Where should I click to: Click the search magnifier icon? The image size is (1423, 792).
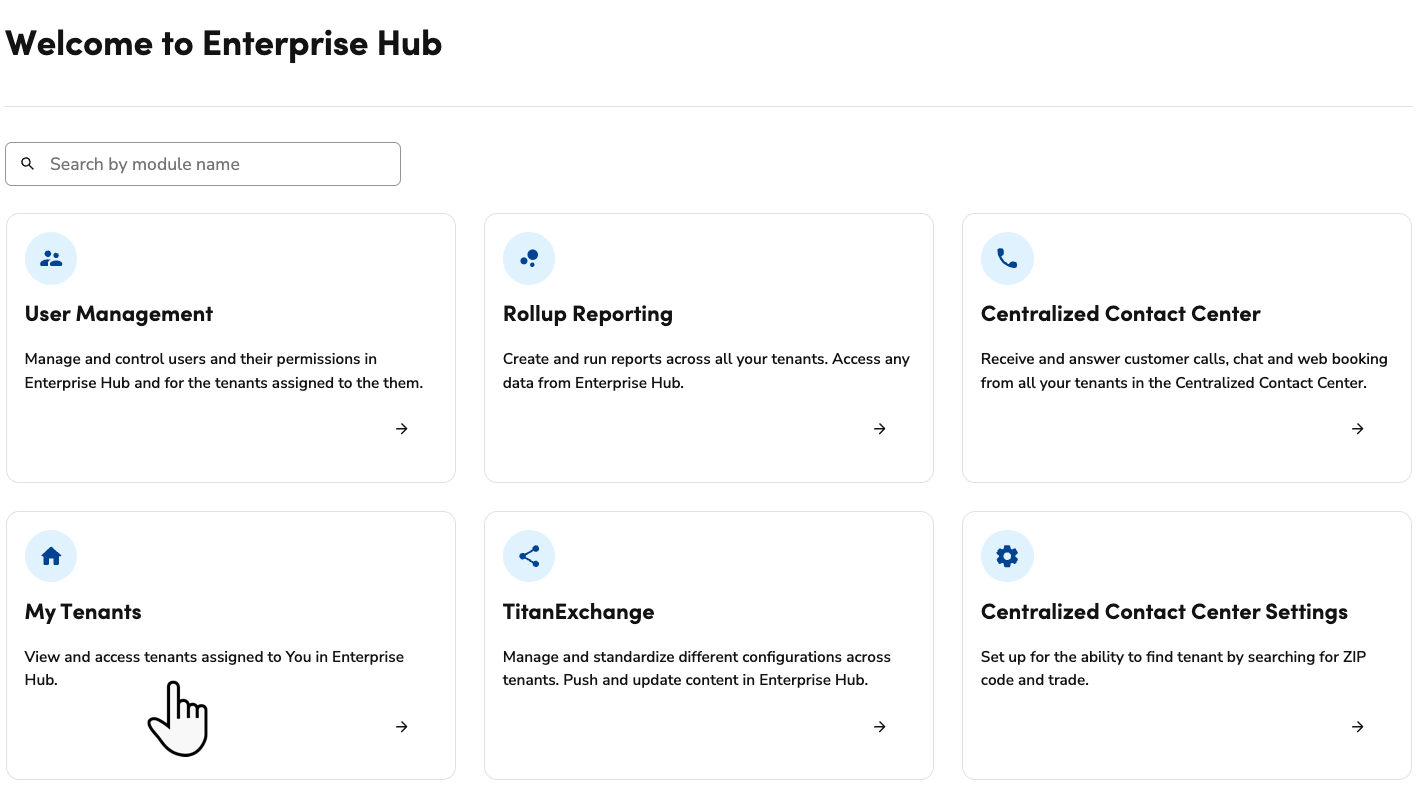click(x=28, y=163)
